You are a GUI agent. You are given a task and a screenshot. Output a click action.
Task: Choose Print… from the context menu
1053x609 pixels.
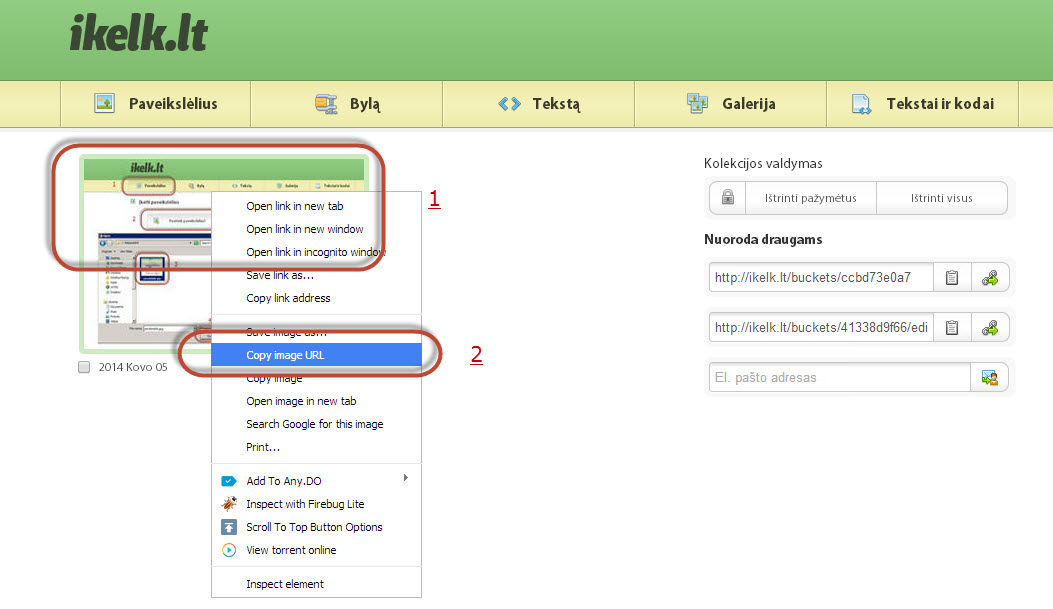tap(316, 447)
